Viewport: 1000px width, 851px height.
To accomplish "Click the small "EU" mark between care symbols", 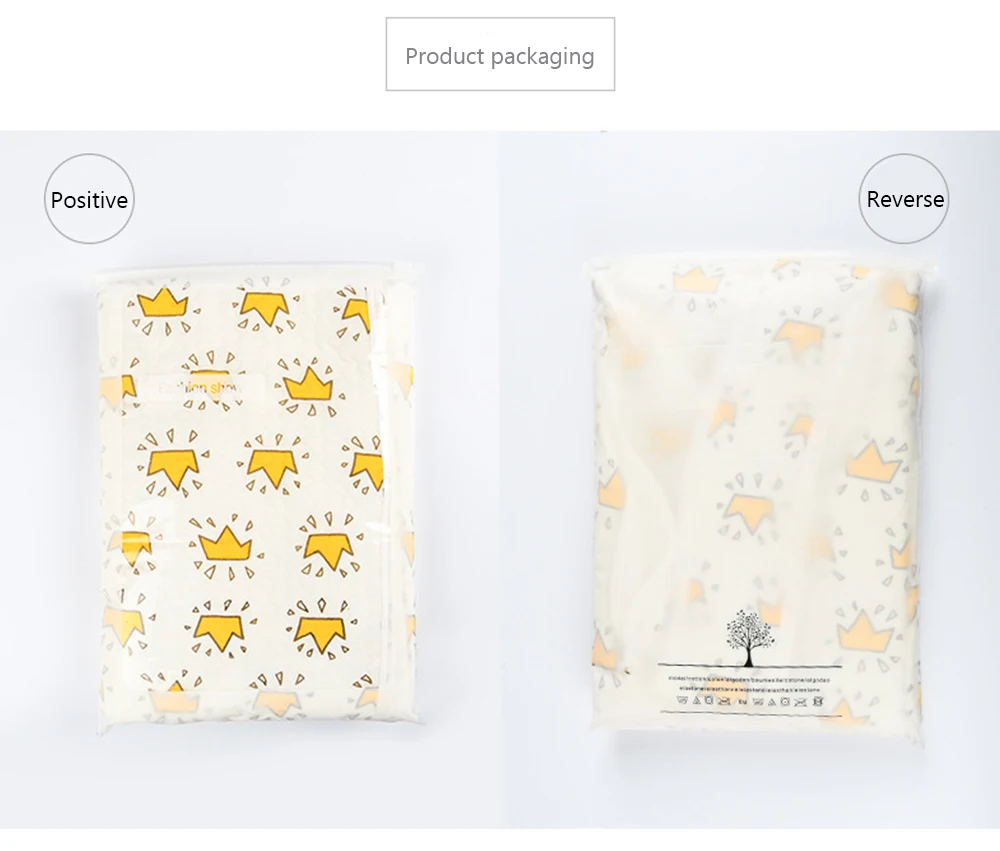I will (x=743, y=702).
